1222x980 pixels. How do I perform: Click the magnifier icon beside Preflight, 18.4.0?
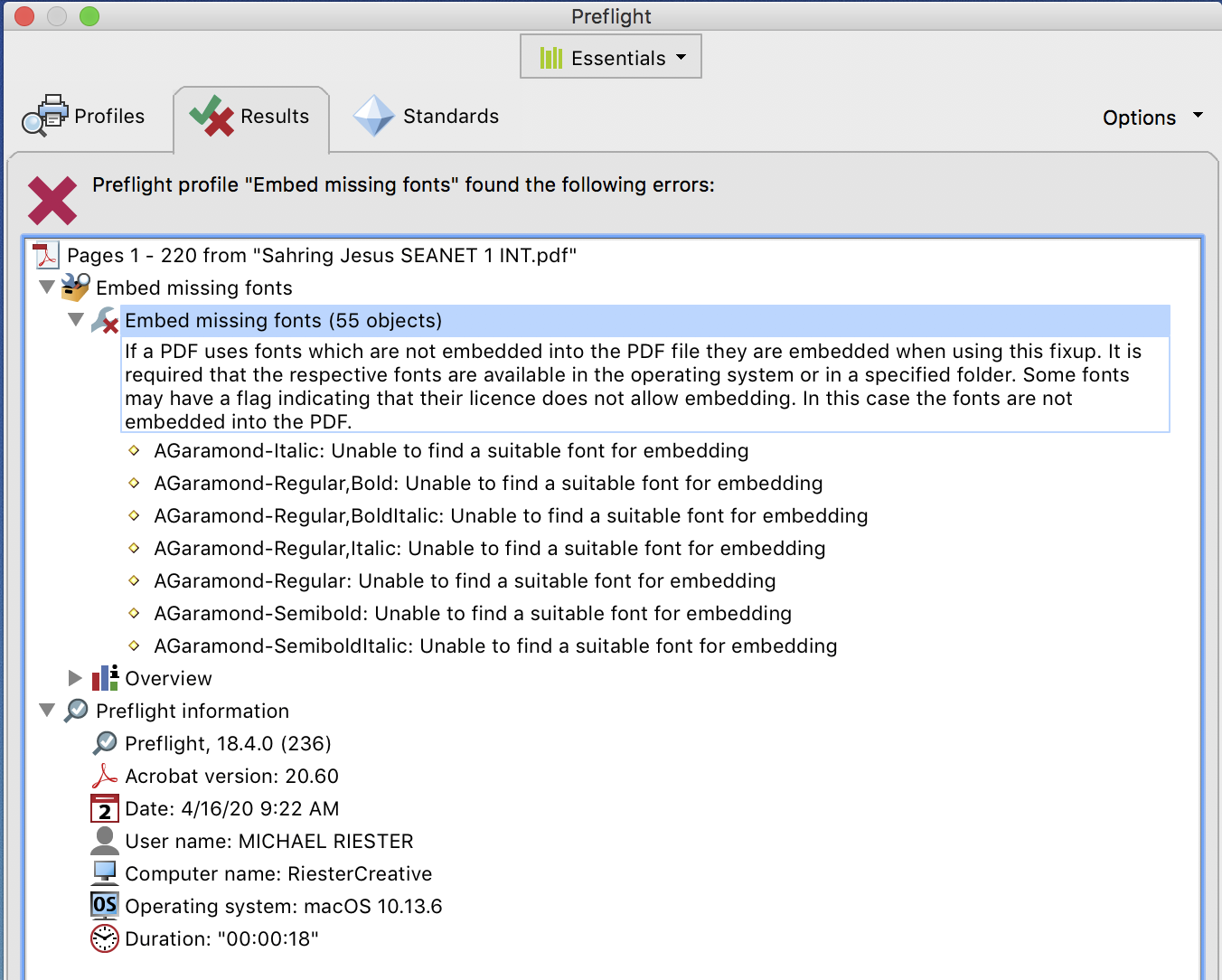105,743
